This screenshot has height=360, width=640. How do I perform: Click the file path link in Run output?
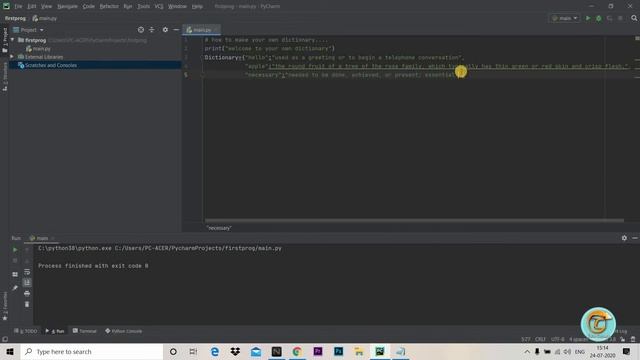coord(198,248)
